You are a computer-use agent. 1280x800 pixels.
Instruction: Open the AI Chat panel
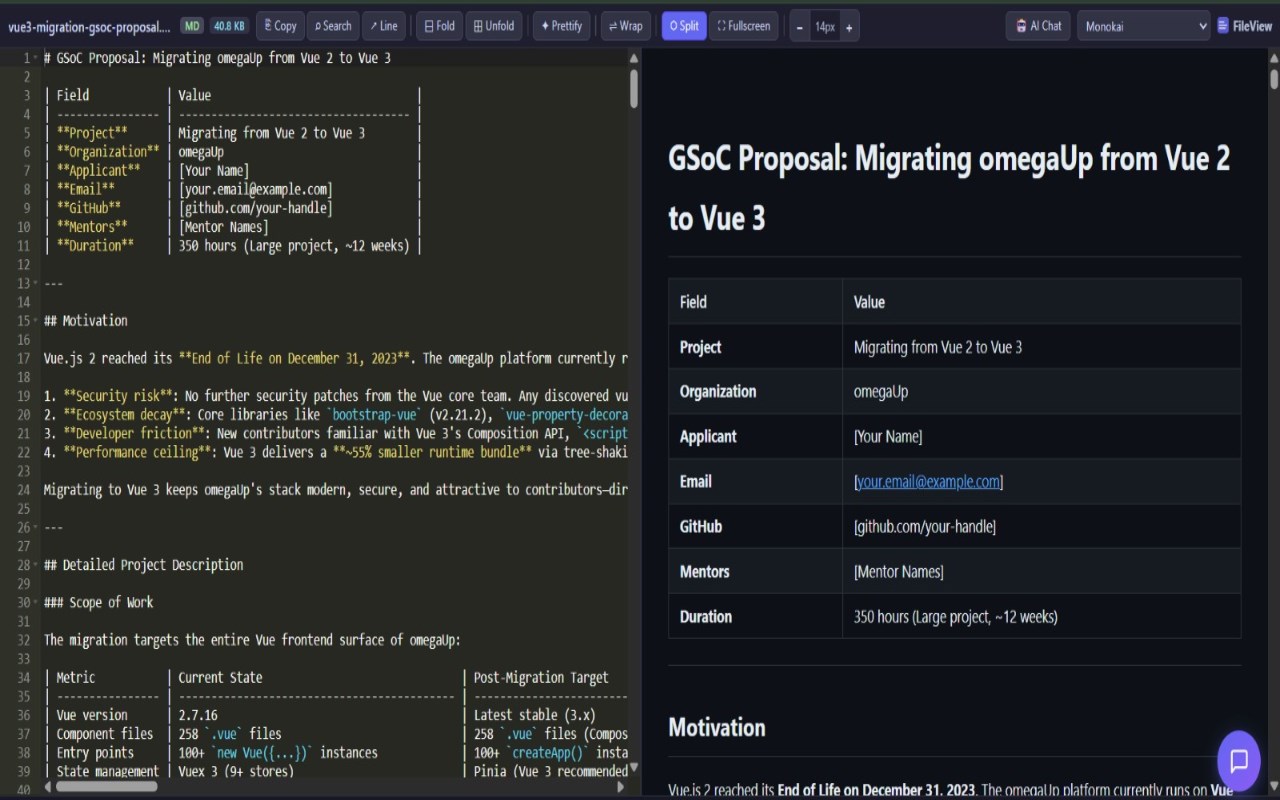(1038, 26)
